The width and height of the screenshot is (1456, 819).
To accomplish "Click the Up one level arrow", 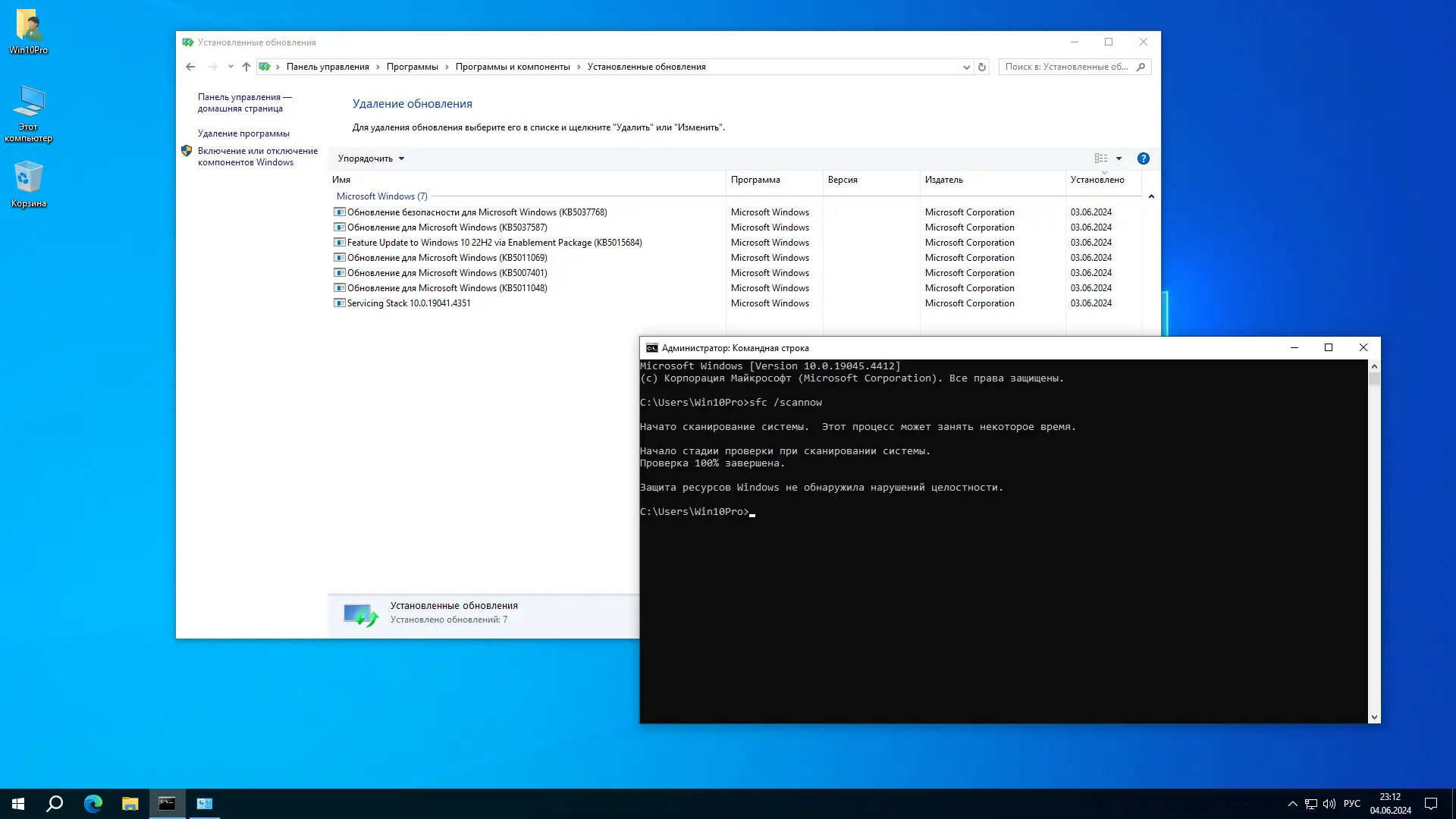I will tap(246, 67).
